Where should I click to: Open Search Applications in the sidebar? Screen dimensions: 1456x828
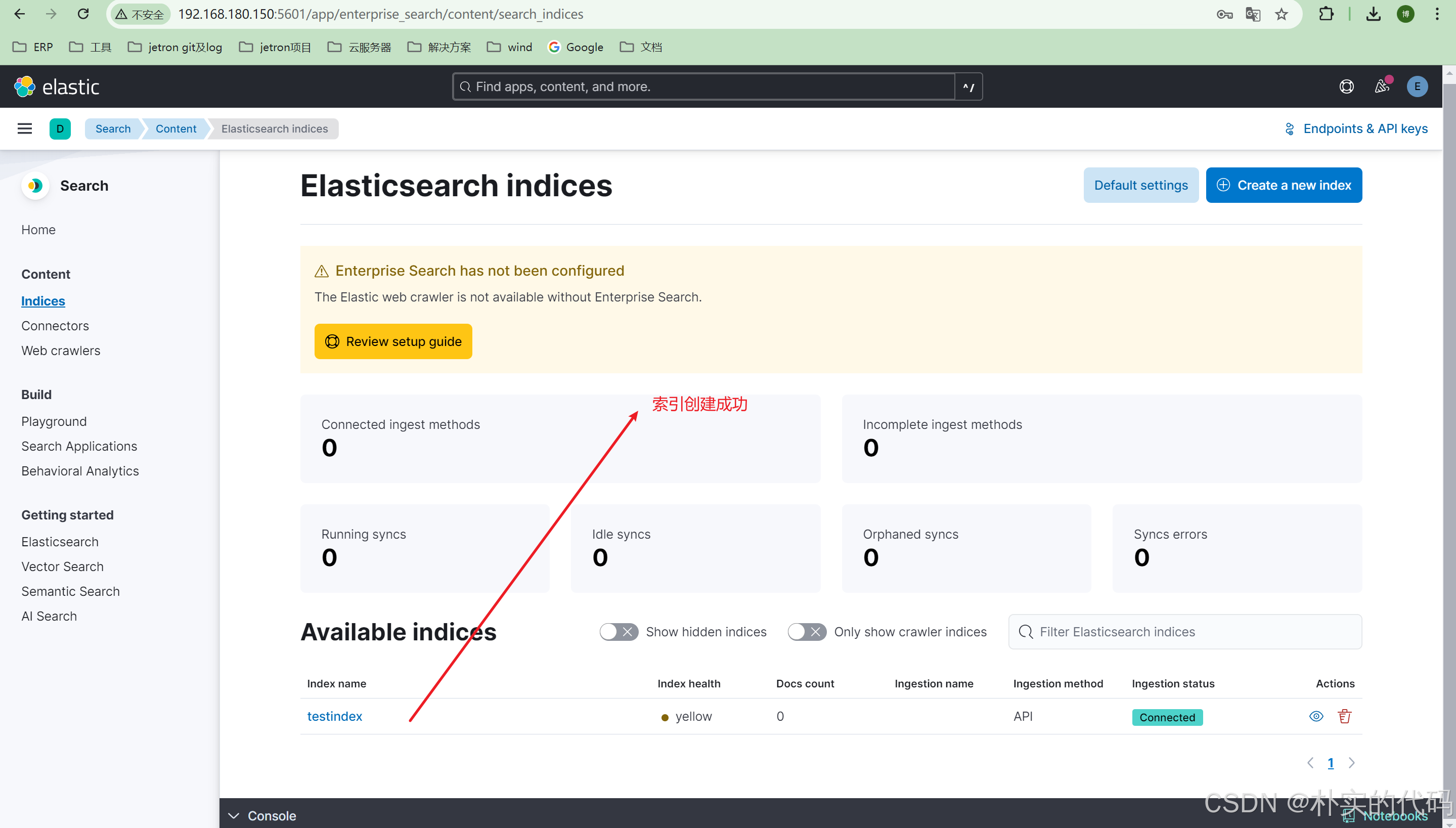pyautogui.click(x=79, y=446)
